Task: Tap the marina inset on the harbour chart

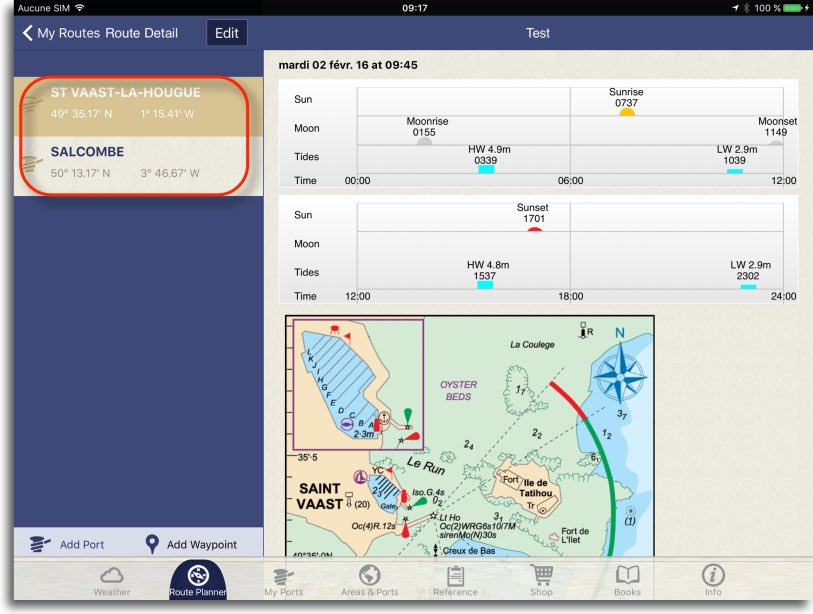Action: point(358,384)
